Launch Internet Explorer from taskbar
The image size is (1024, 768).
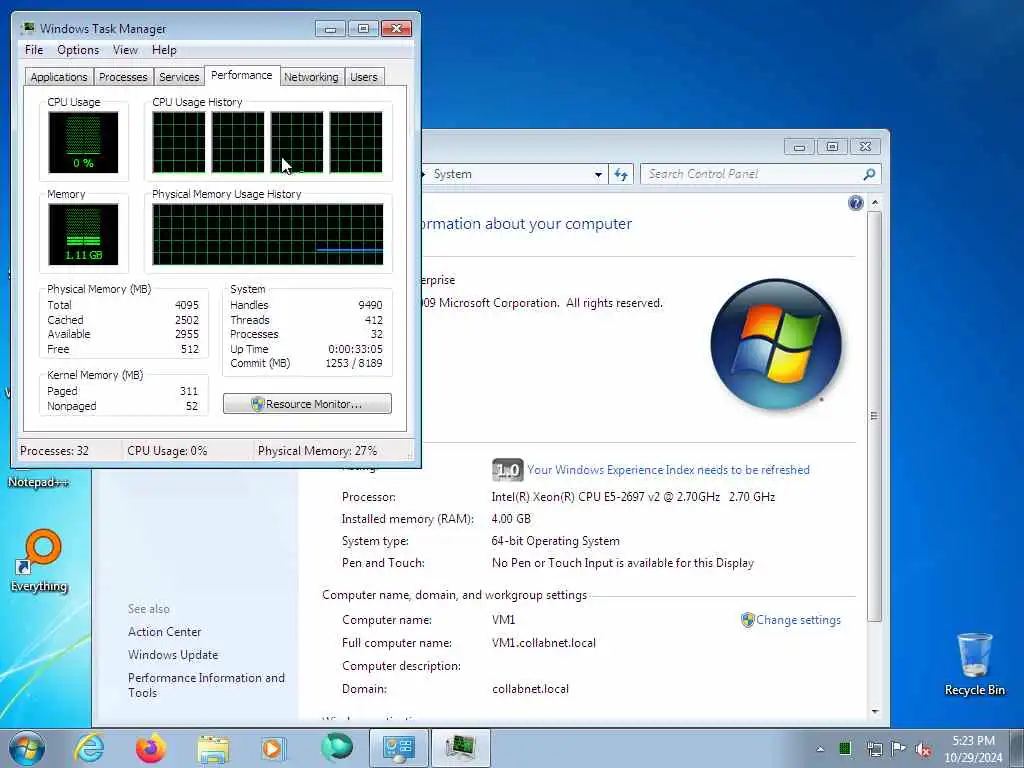(x=89, y=748)
